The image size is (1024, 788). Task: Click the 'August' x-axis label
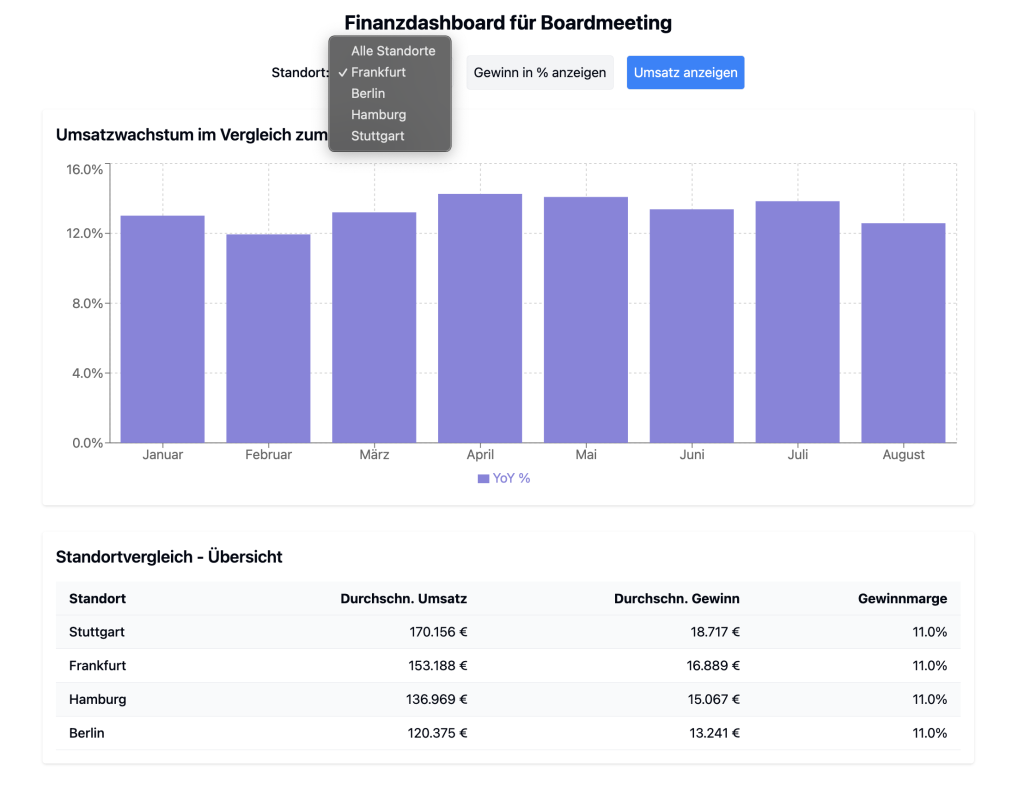pos(903,454)
